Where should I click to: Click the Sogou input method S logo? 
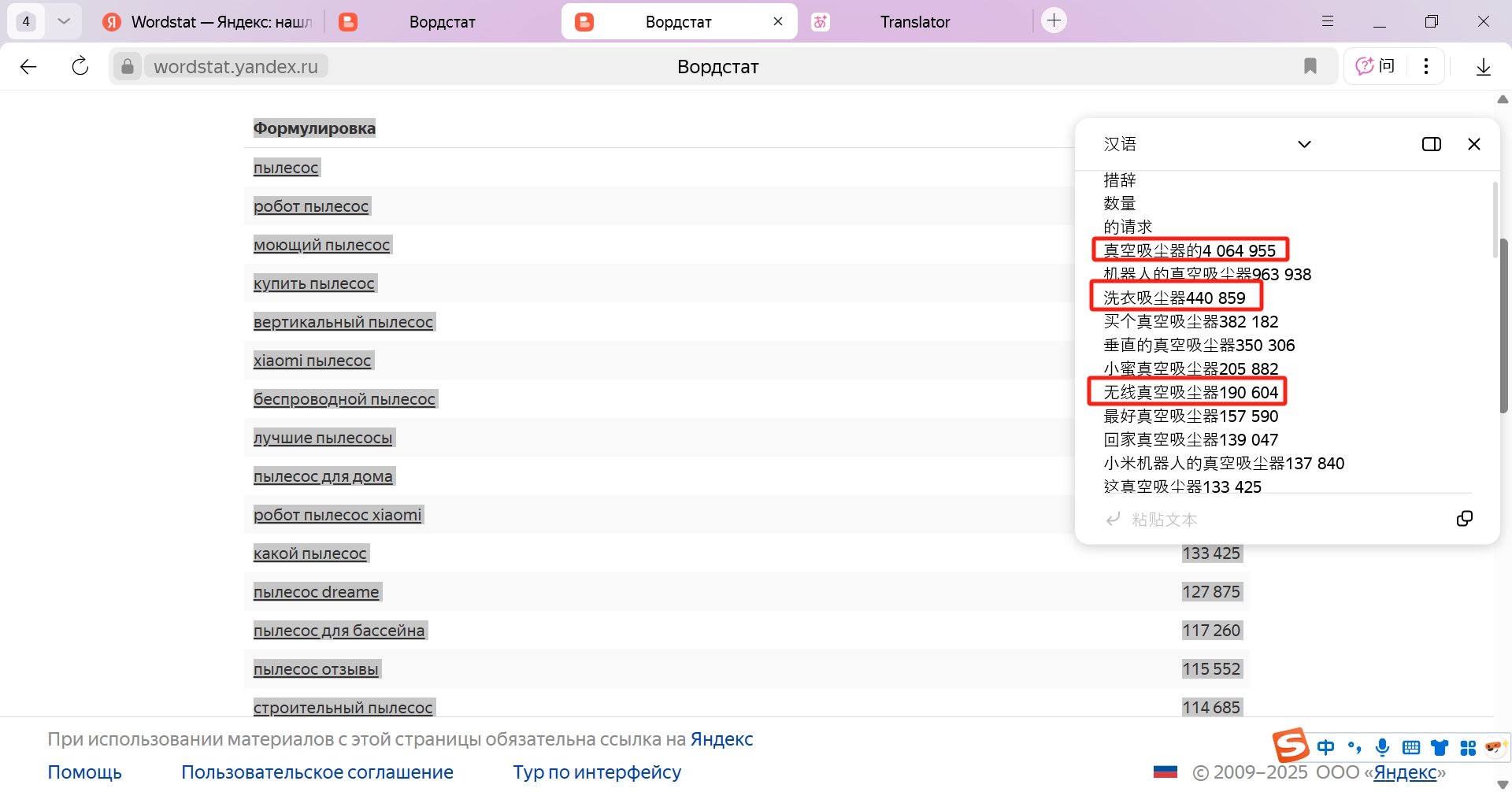pos(1291,746)
